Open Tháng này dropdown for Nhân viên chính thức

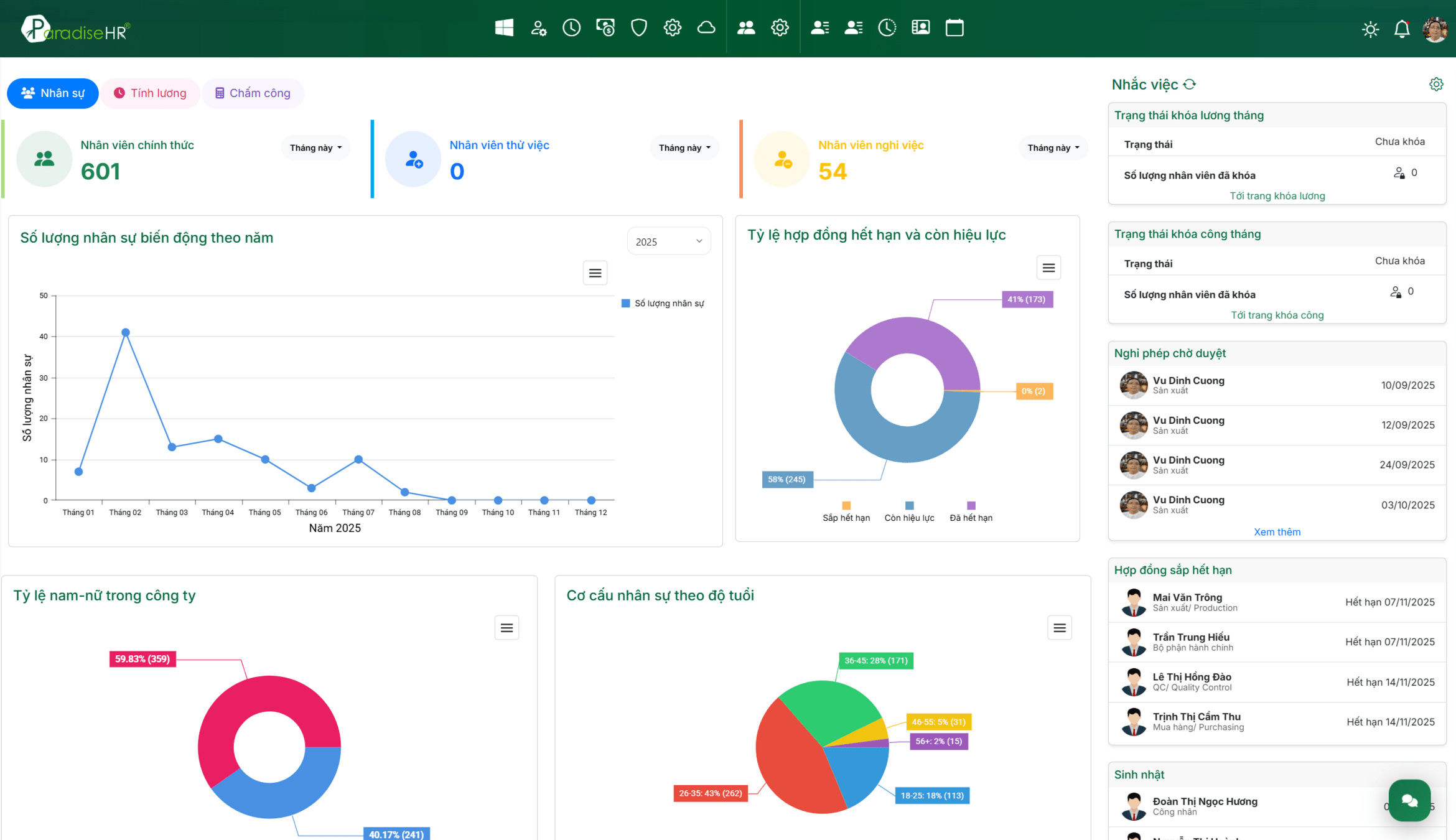tap(315, 147)
